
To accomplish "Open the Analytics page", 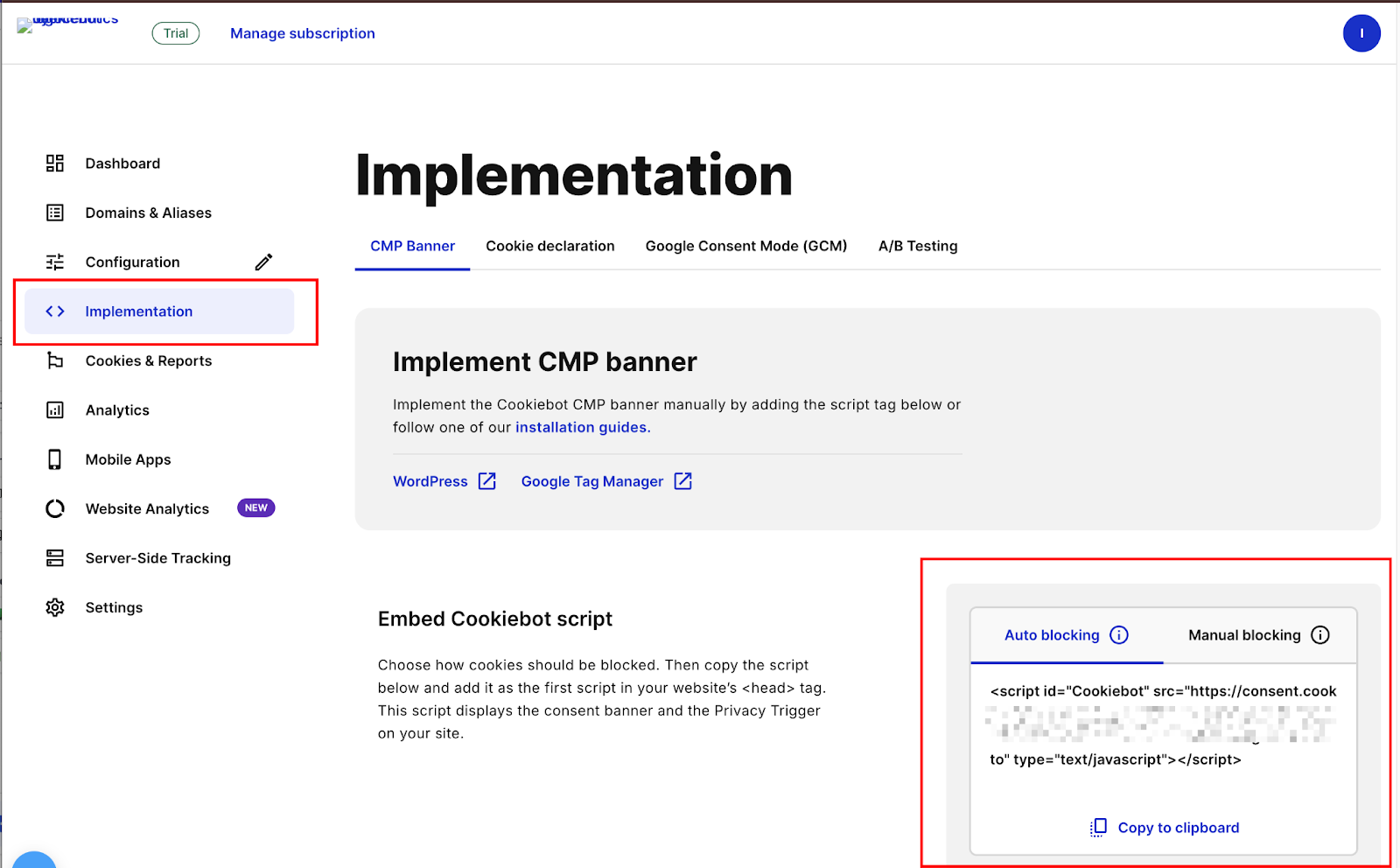I will tap(117, 409).
